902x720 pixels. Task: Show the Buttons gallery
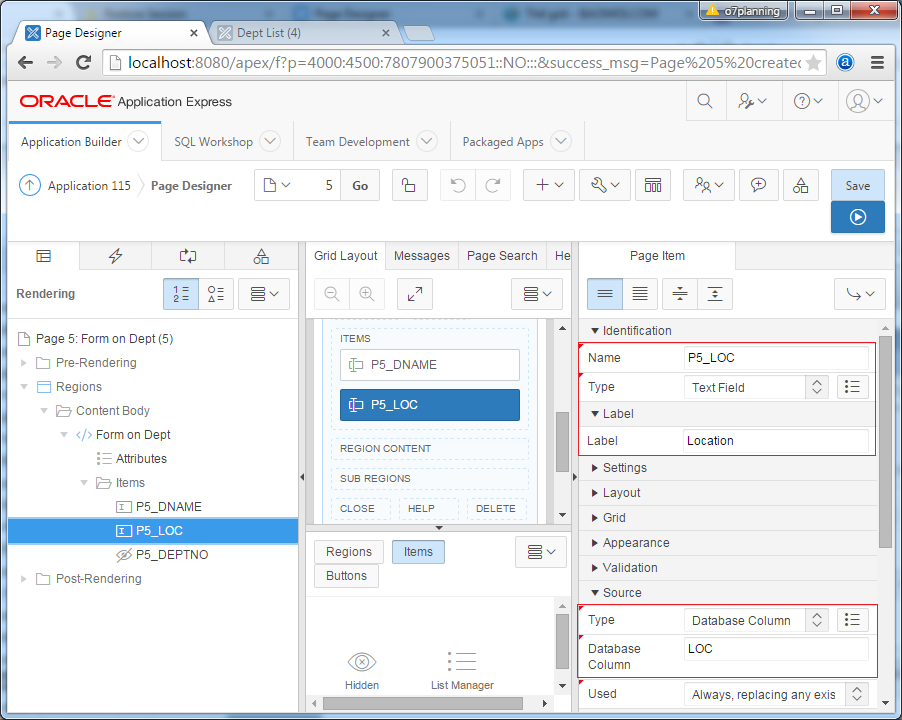tap(346, 576)
